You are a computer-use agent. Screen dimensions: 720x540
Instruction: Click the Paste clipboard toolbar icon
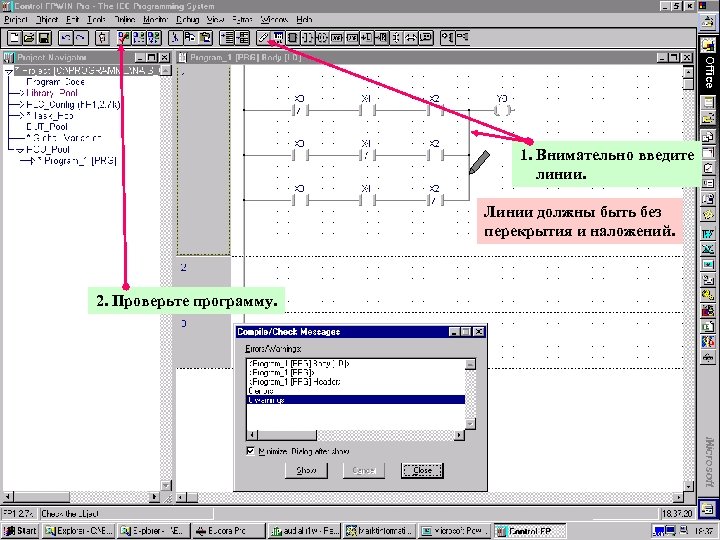tap(205, 38)
